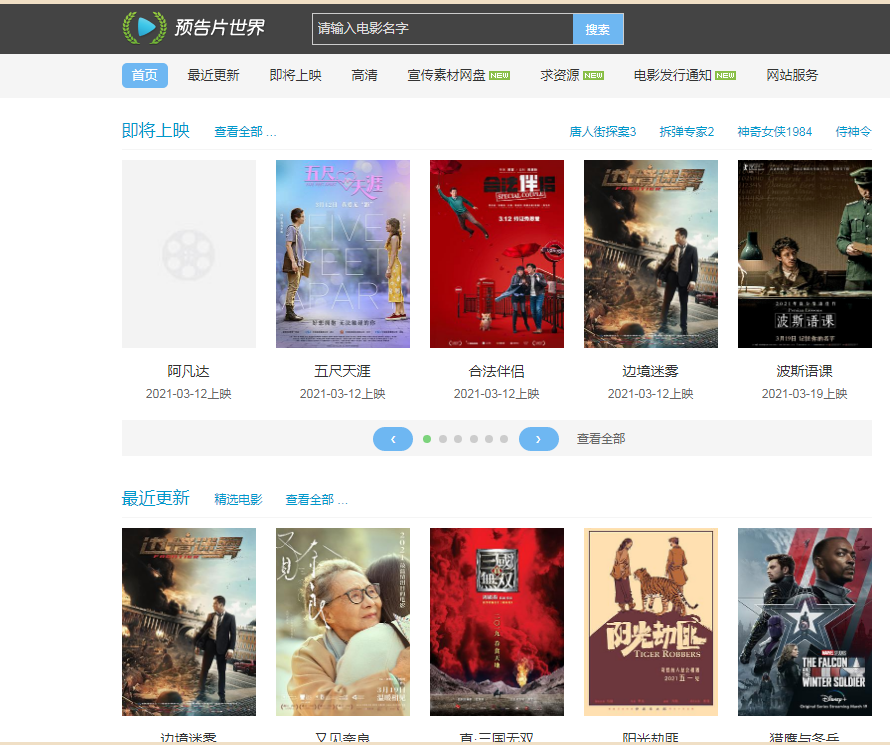The height and width of the screenshot is (745, 890).
Task: Select the first green carousel dot
Action: [427, 439]
